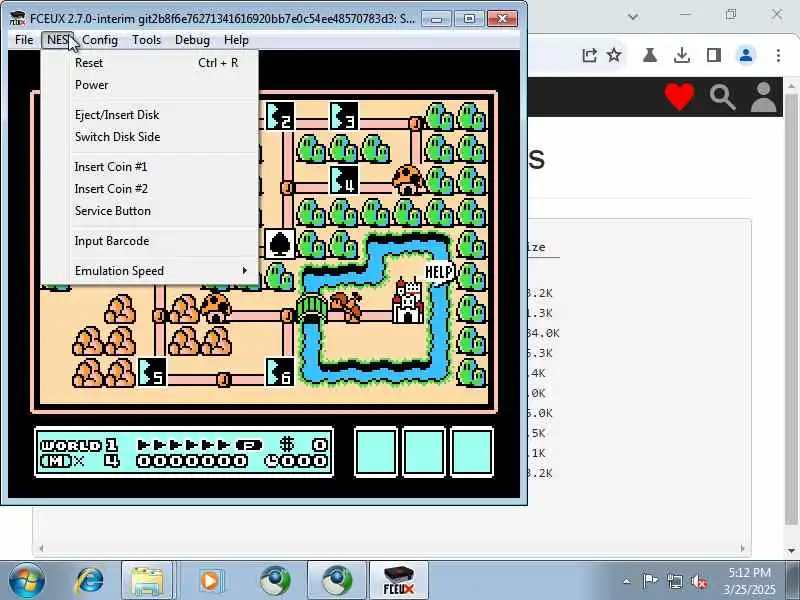Click the red heart icon on webpage

[679, 96]
